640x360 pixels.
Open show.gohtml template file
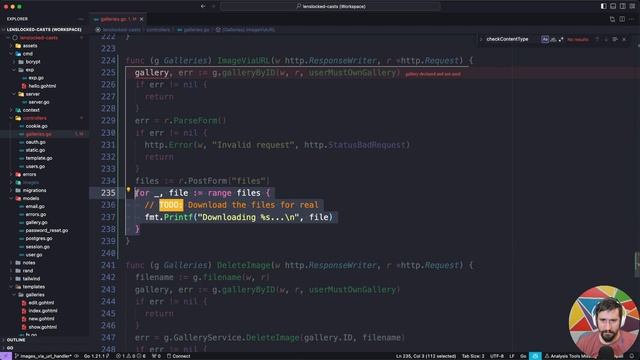[x=42, y=327]
